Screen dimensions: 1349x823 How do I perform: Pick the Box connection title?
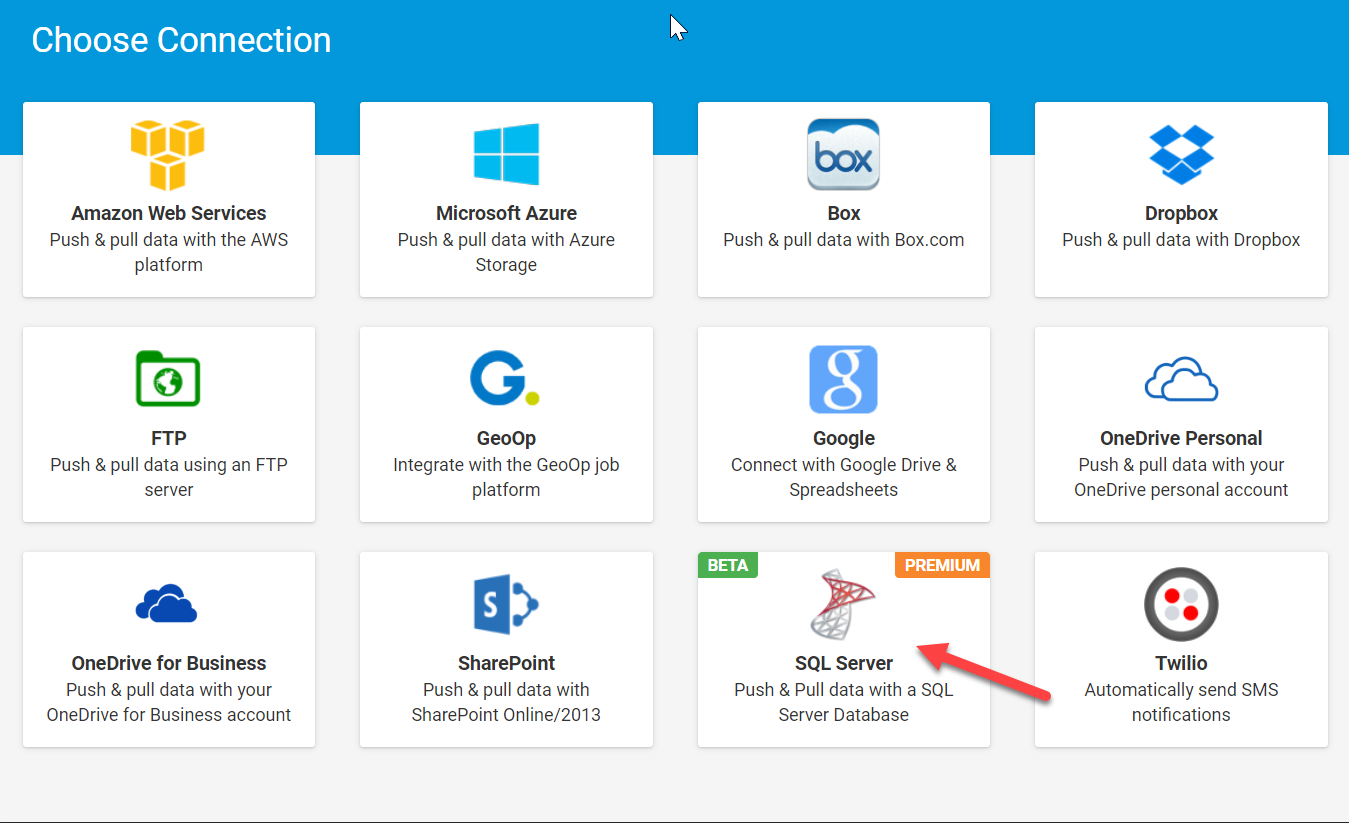[x=844, y=213]
